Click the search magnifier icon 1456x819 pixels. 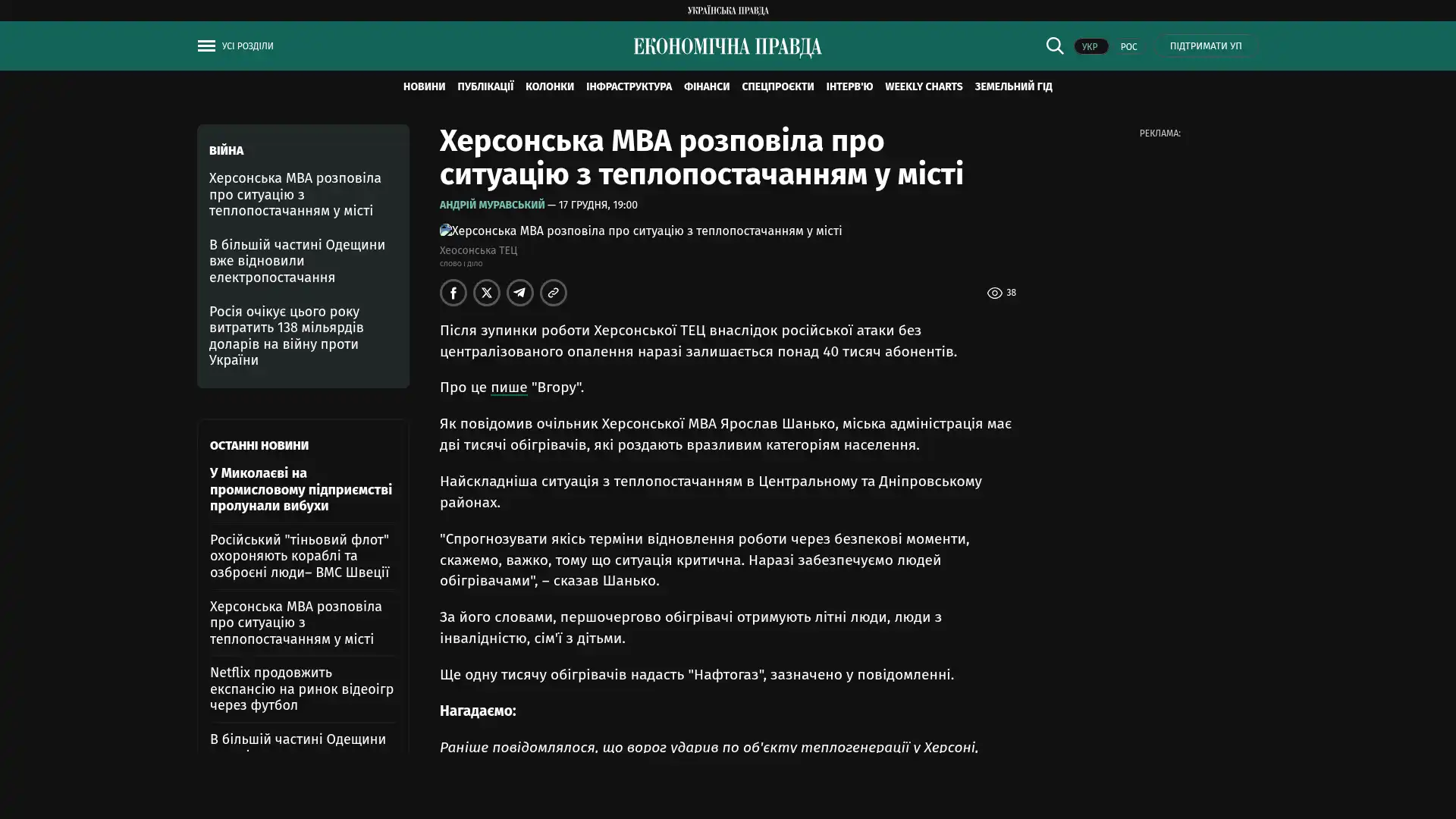1054,45
